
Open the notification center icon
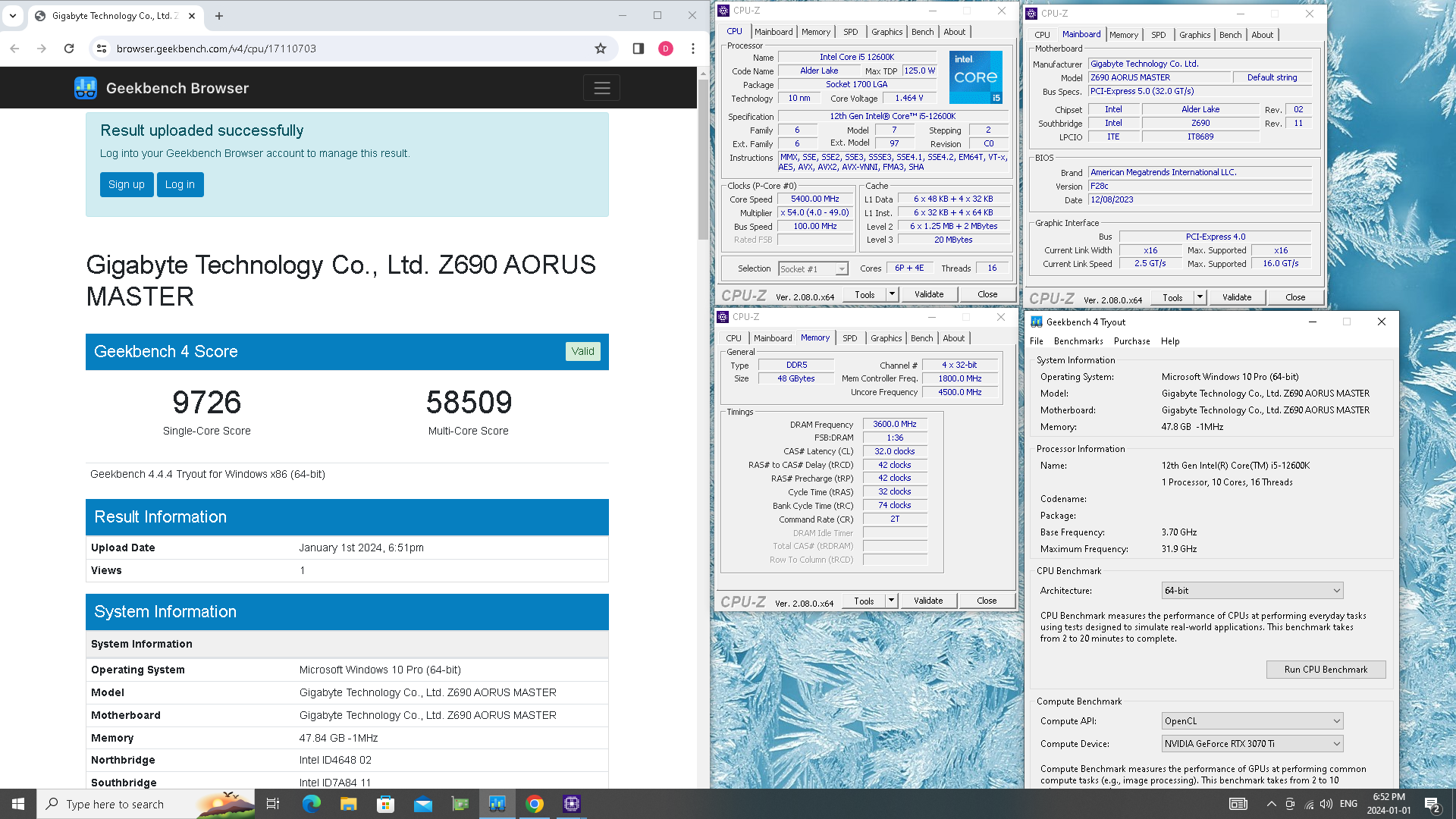click(1432, 804)
